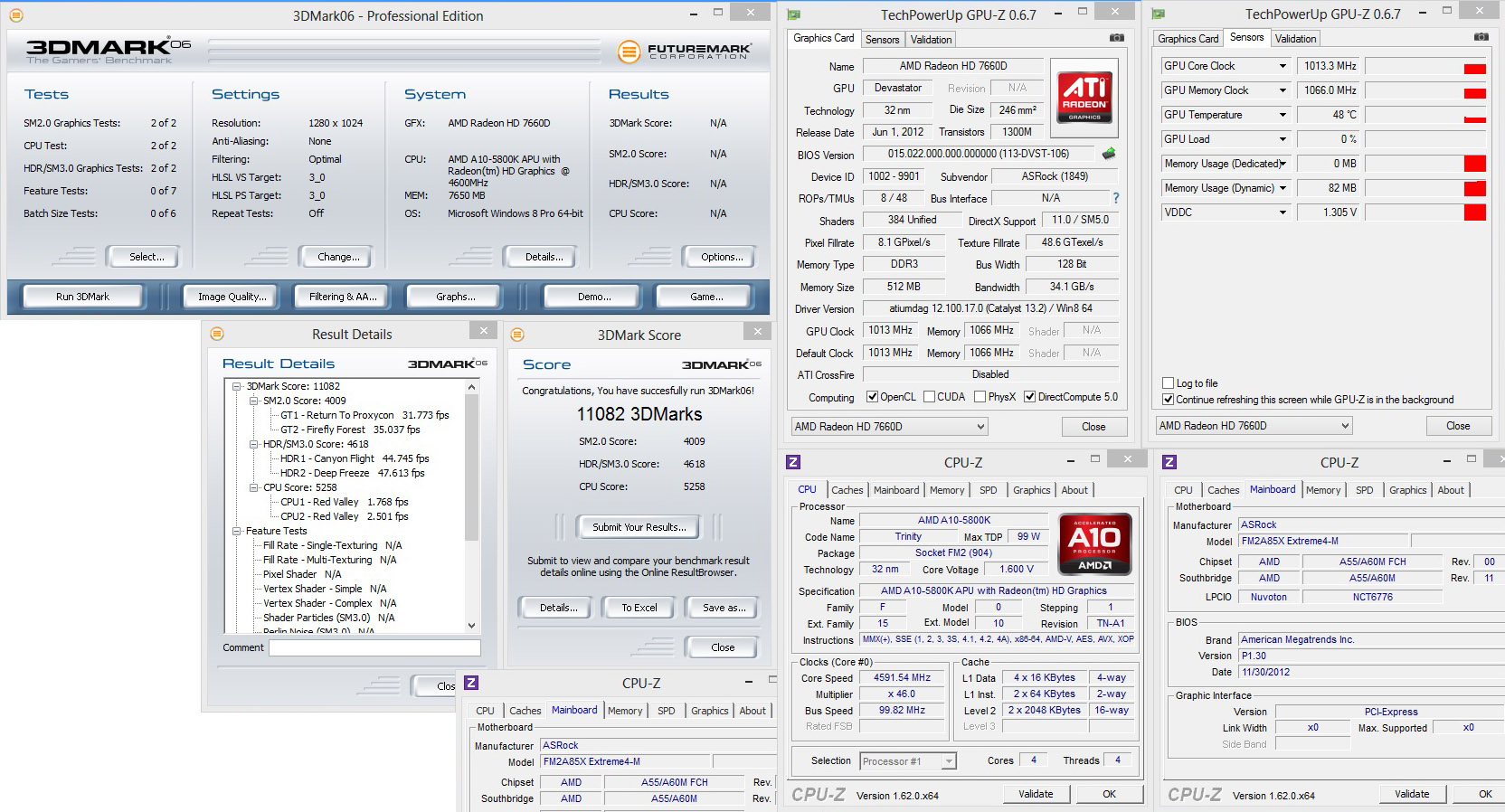Click Validate in CPU-Z window showing Processor details
Viewport: 1505px width, 812px height.
tap(1036, 794)
